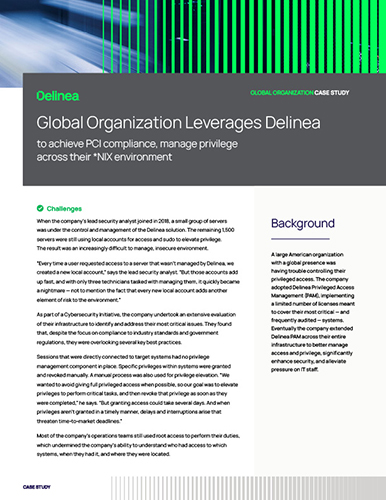Click the Delinea logo in the header
The width and height of the screenshot is (386, 500).
[58, 96]
